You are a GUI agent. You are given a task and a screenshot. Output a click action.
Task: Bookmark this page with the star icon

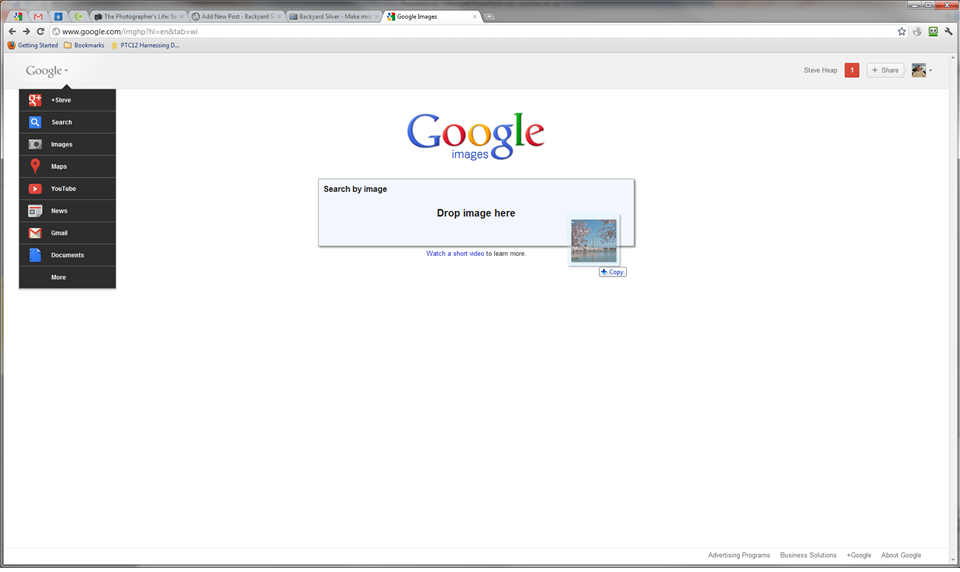(901, 31)
